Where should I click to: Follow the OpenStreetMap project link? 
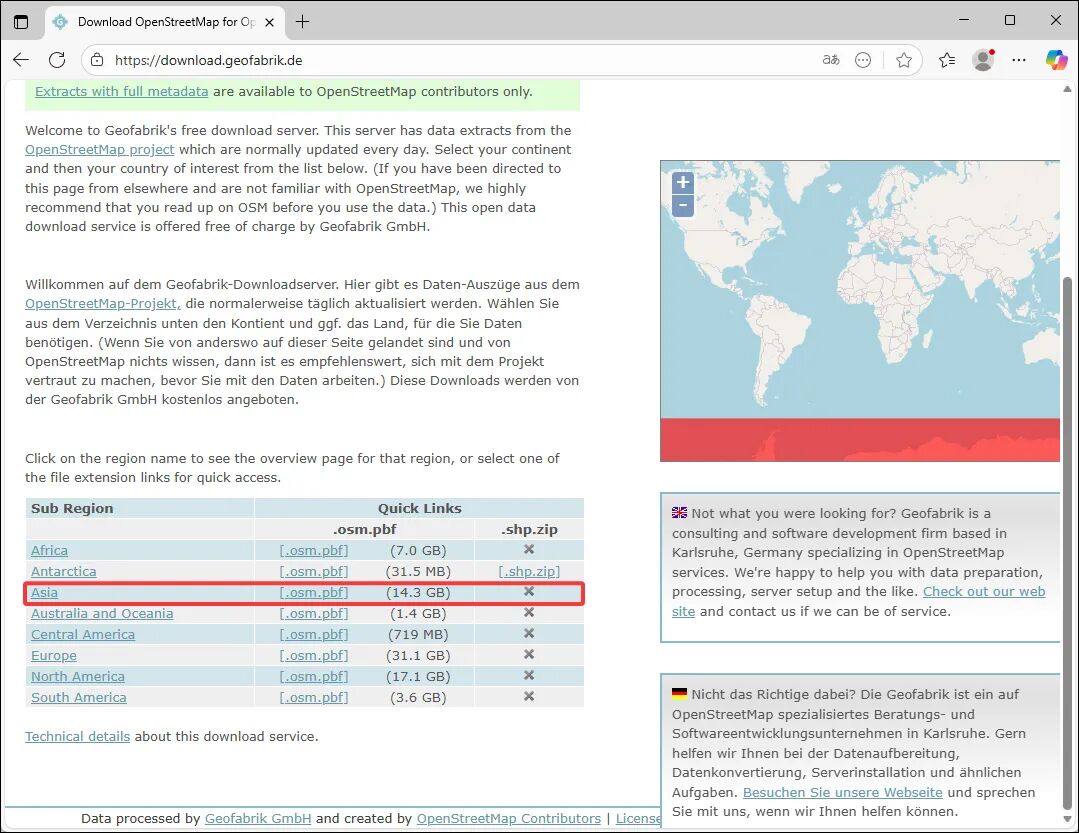click(x=100, y=149)
